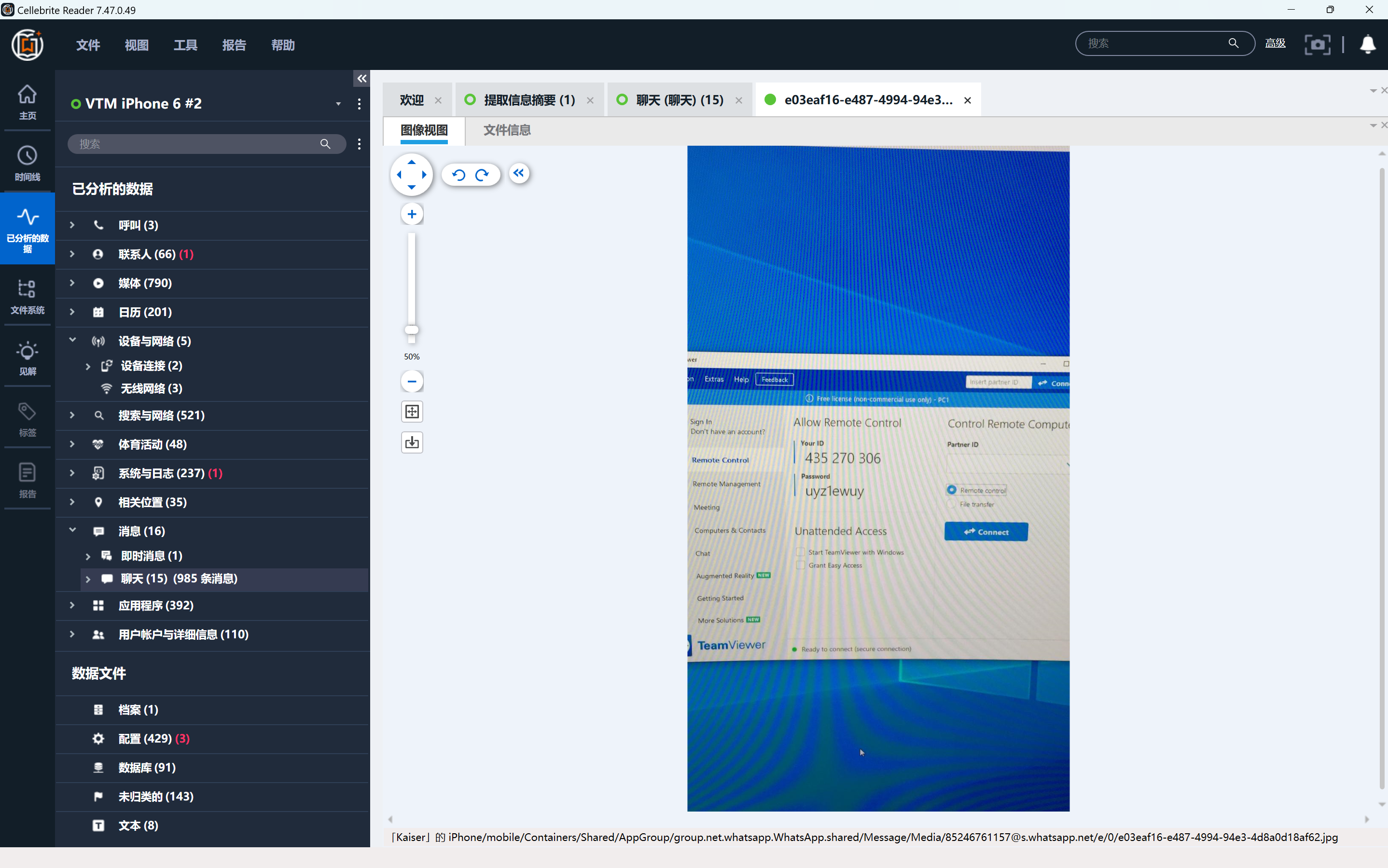This screenshot has width=1388, height=868.
Task: Open the screenshot capture tool
Action: [x=1317, y=44]
